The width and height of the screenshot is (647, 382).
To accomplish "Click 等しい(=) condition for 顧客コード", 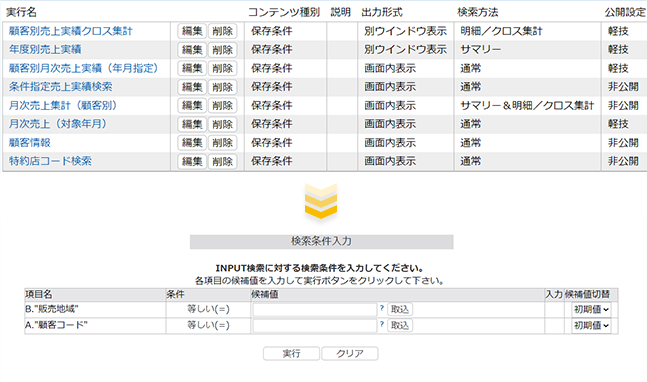I will (208, 325).
